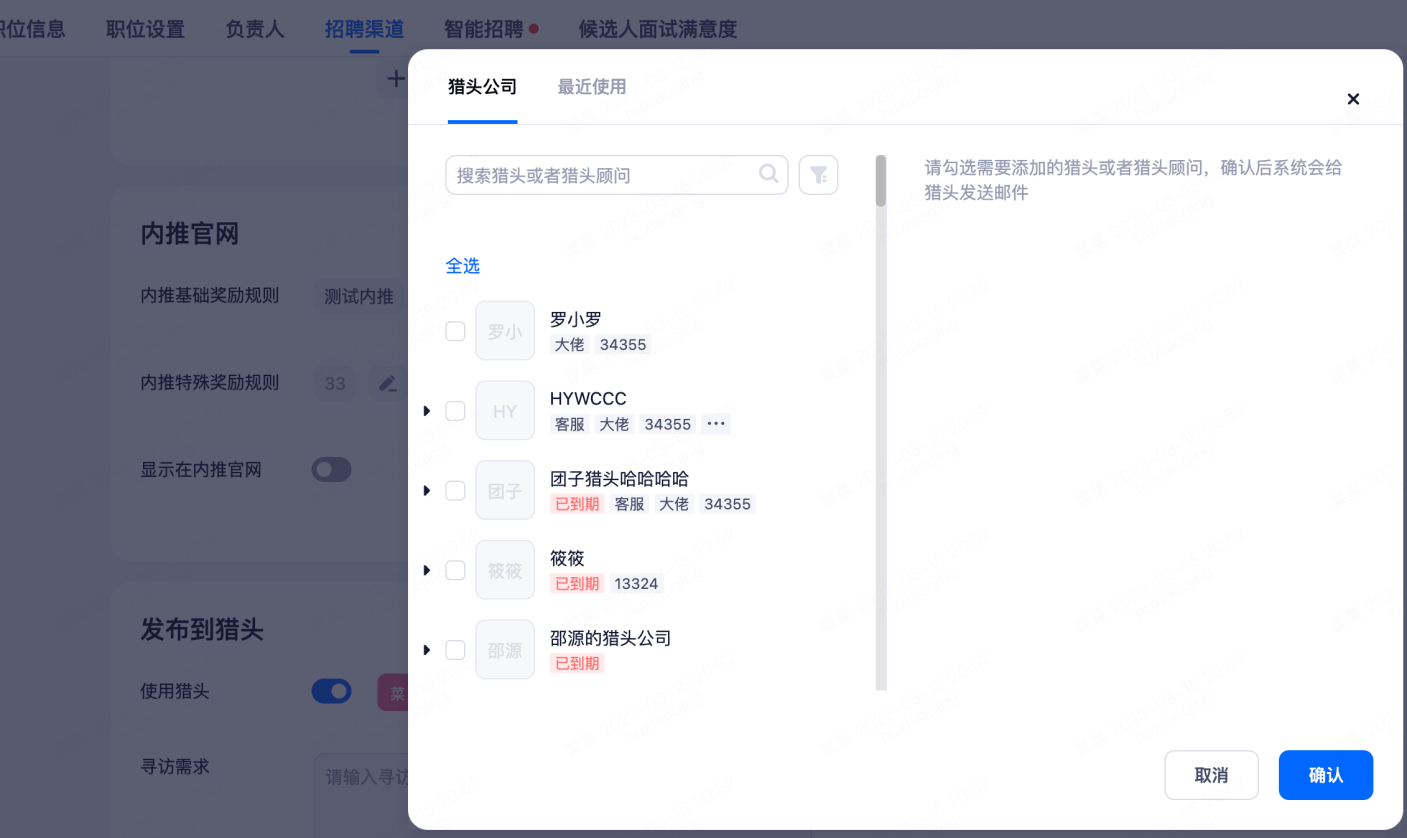Expand 团子猎头哈哈哈哈 consultants list
The width and height of the screenshot is (1407, 838).
pos(427,490)
